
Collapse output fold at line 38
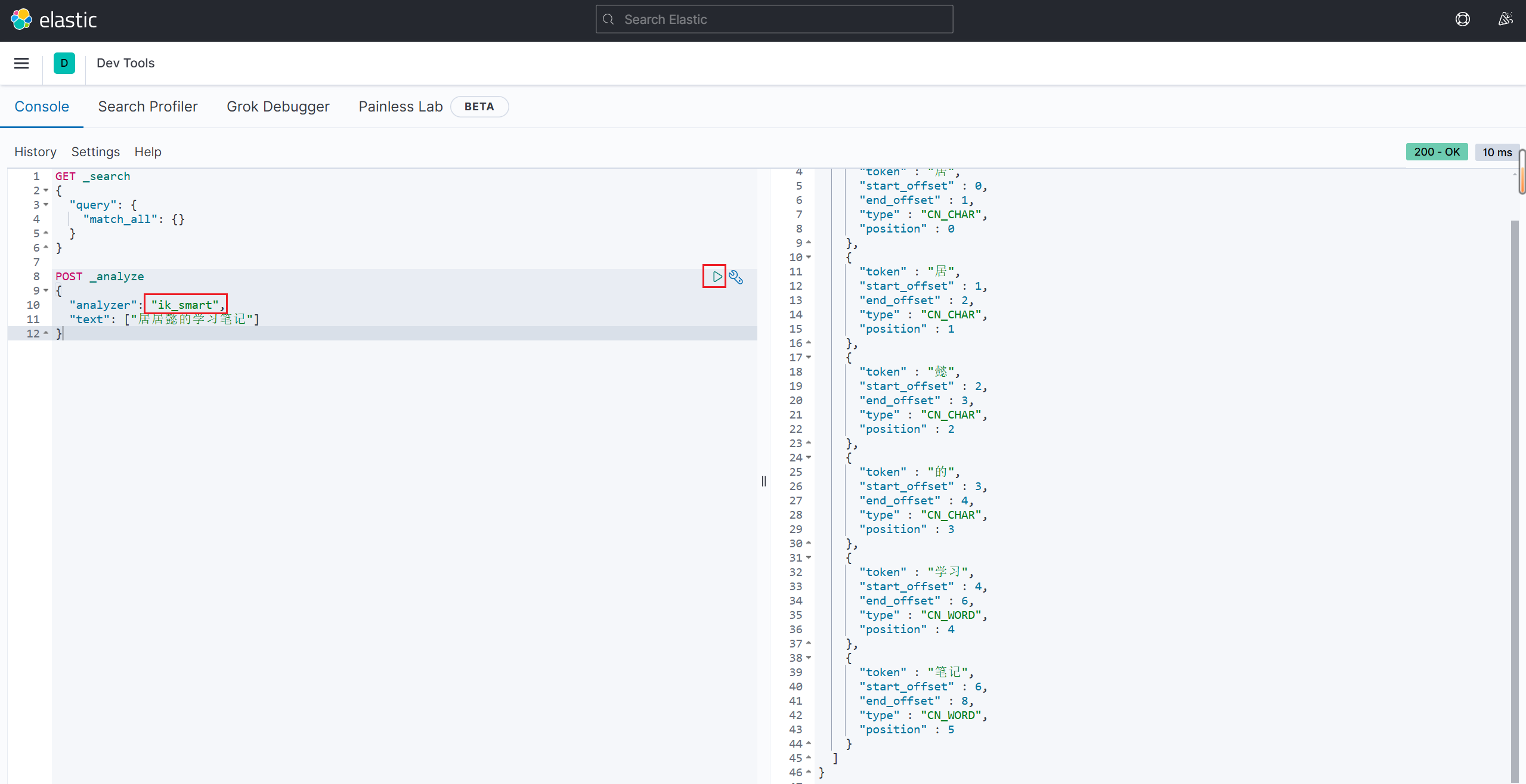pos(809,658)
